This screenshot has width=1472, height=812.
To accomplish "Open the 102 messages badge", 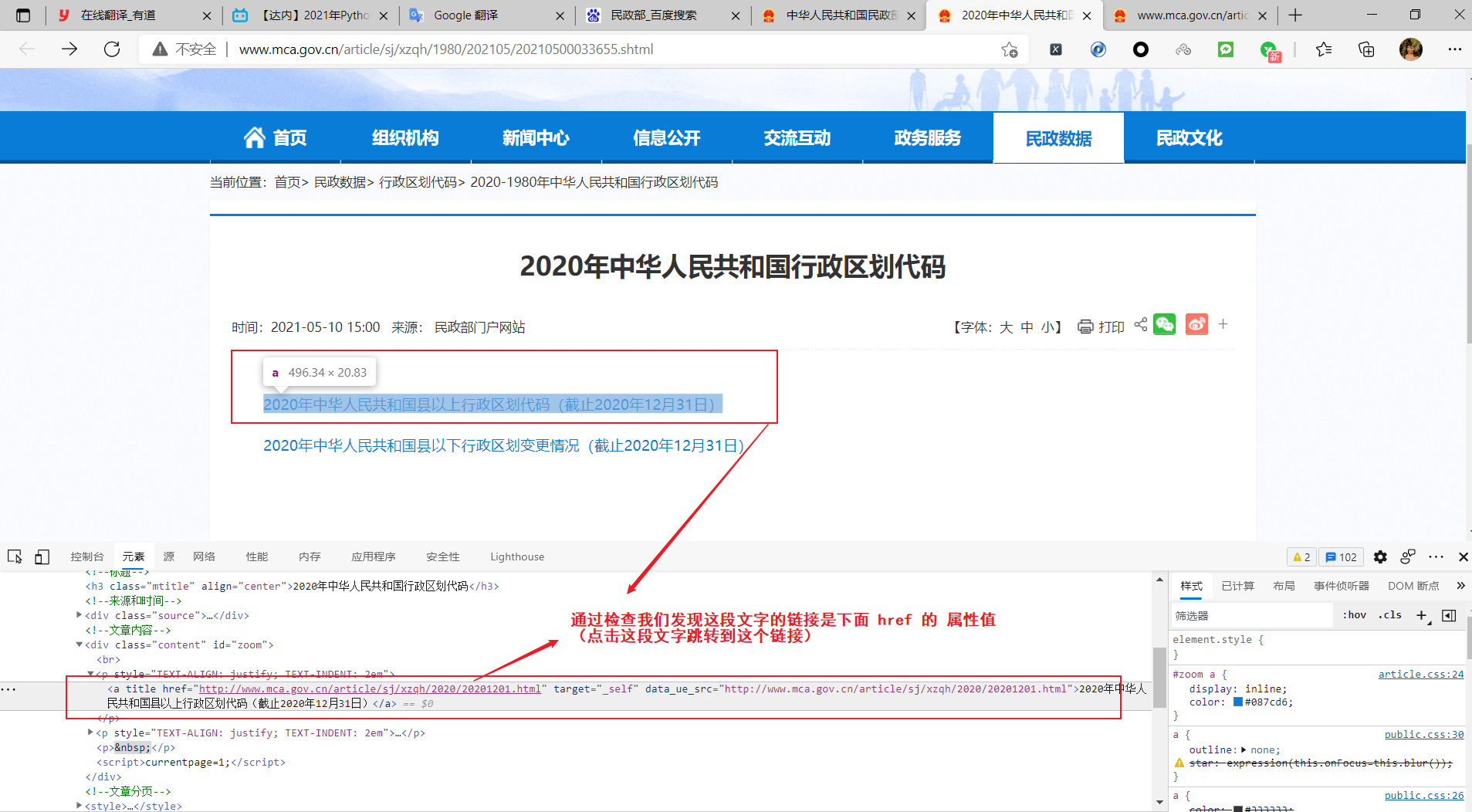I will [1342, 557].
